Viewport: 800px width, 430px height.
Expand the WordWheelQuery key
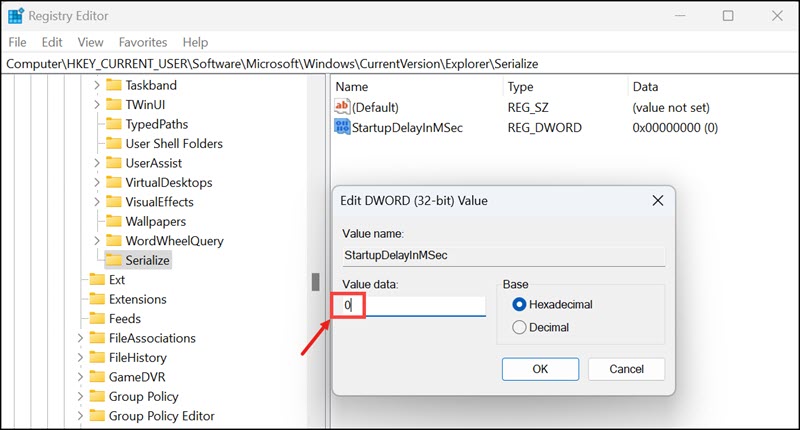coord(96,241)
